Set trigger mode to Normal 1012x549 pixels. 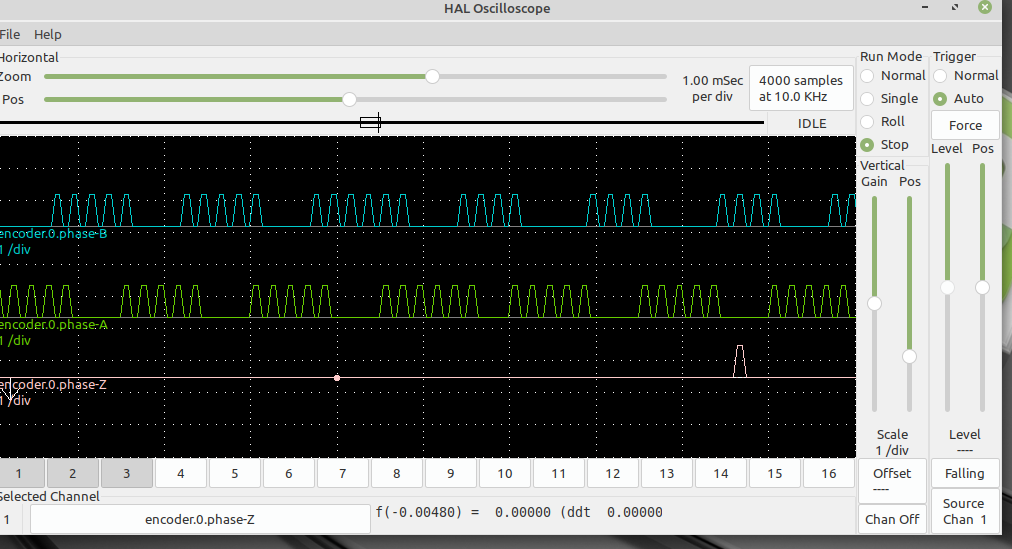click(x=940, y=76)
